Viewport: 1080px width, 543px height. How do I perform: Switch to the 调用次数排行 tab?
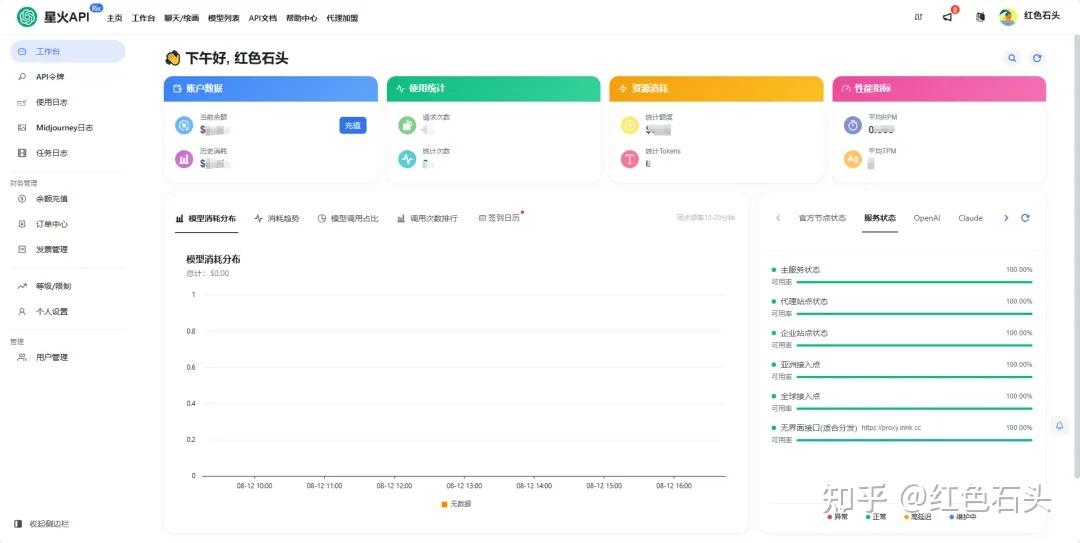427,218
